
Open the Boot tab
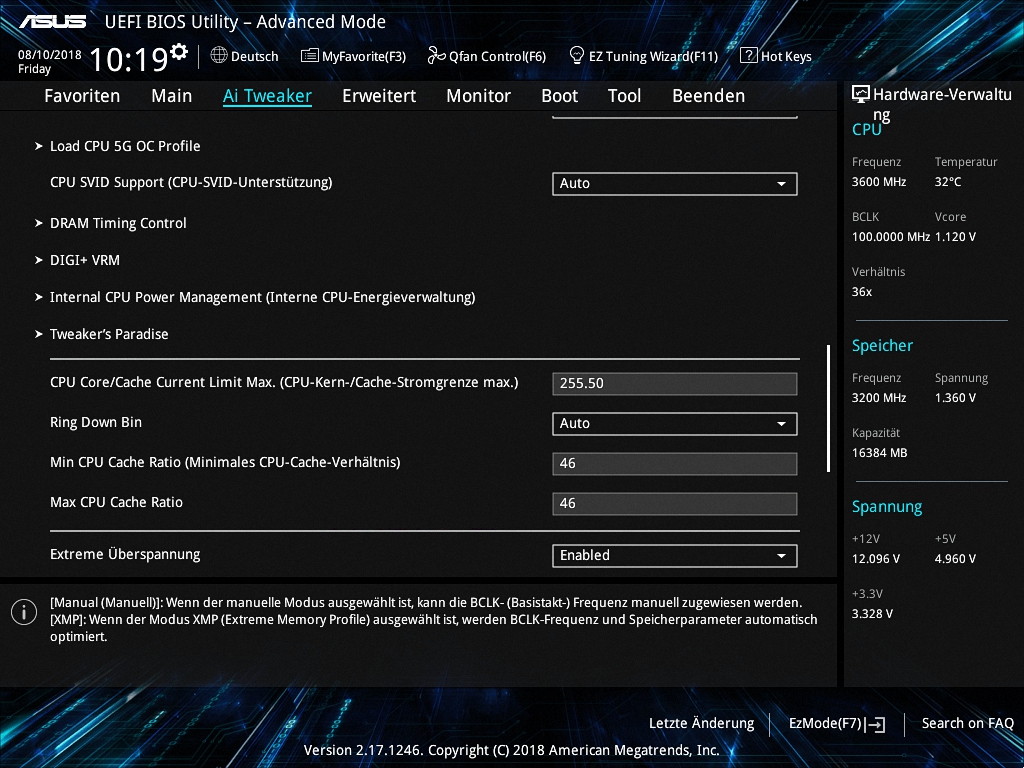(x=560, y=96)
